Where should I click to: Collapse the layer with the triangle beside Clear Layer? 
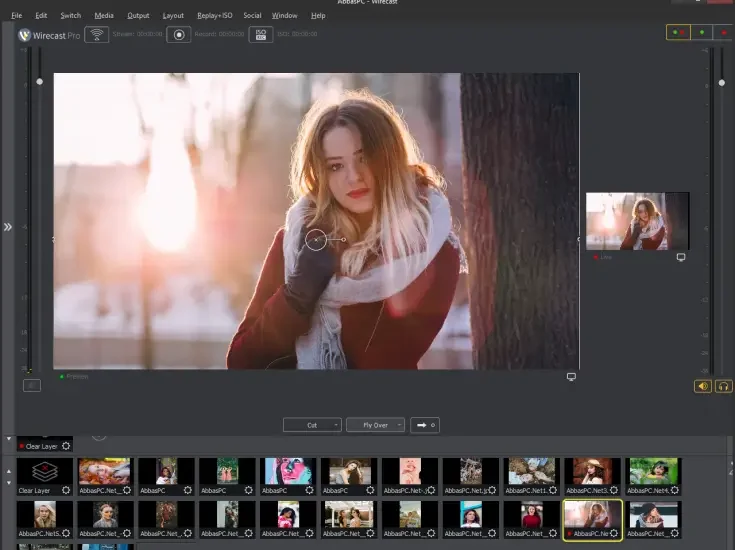pyautogui.click(x=8, y=439)
